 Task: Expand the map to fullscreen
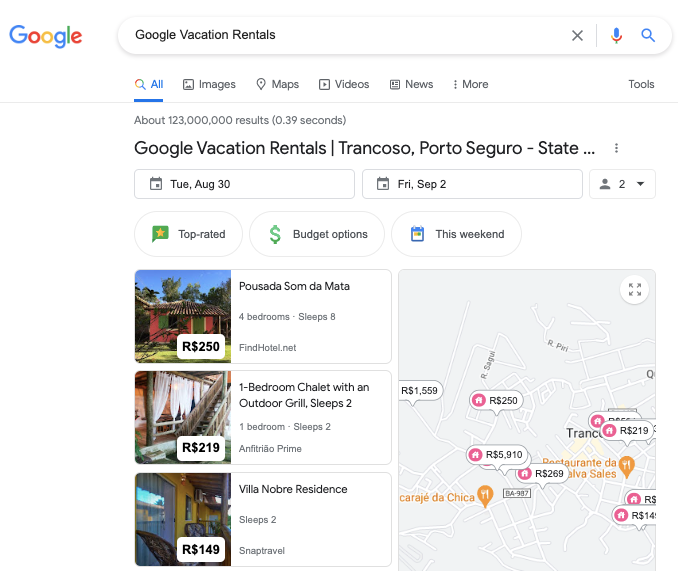click(x=634, y=290)
